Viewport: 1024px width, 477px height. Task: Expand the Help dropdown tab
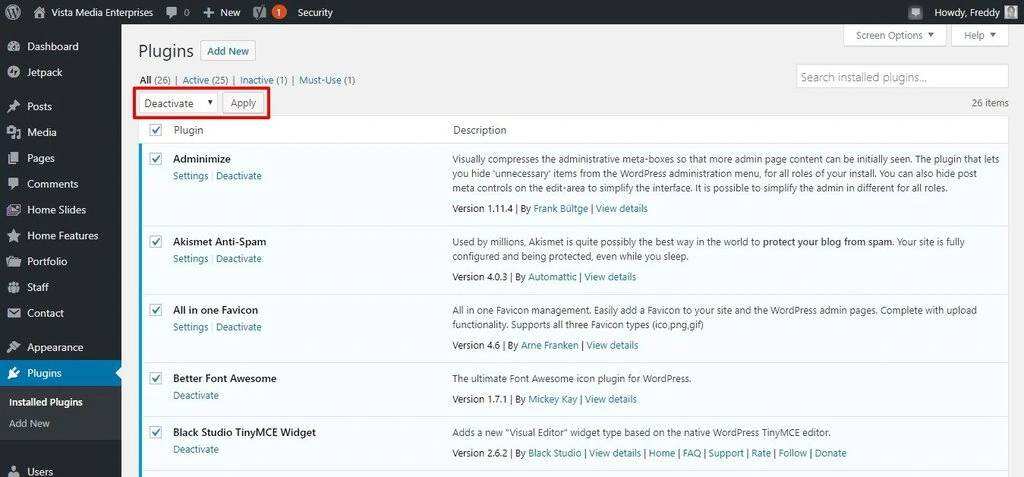tap(978, 35)
